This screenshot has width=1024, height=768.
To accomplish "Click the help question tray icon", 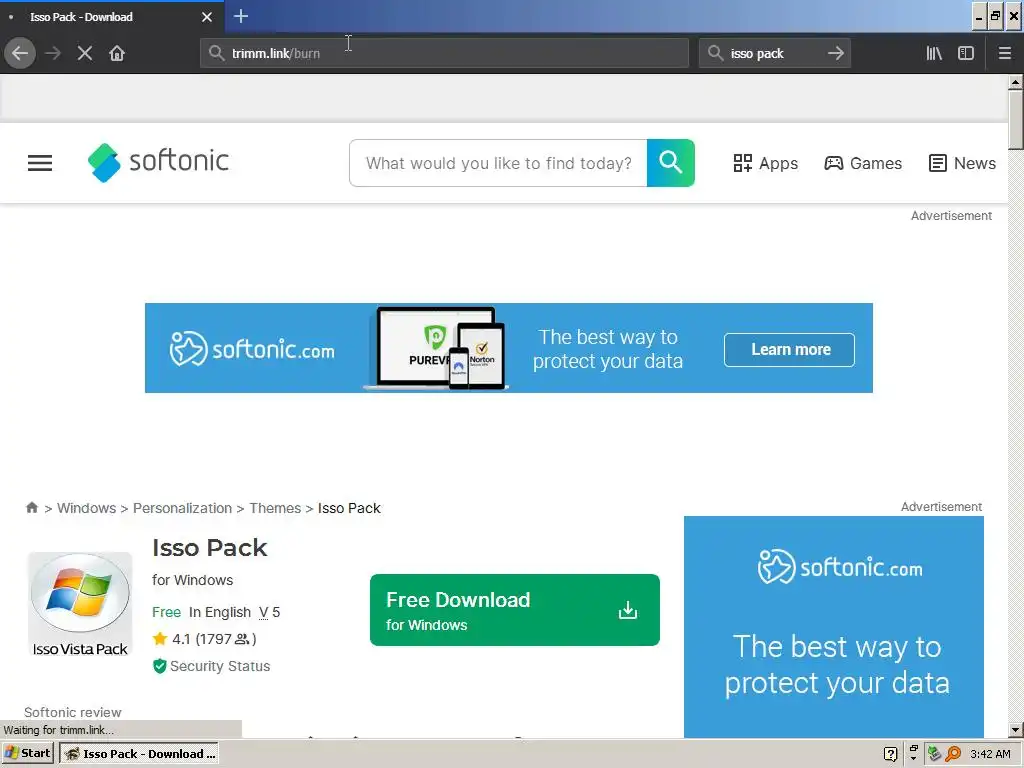I will point(890,754).
